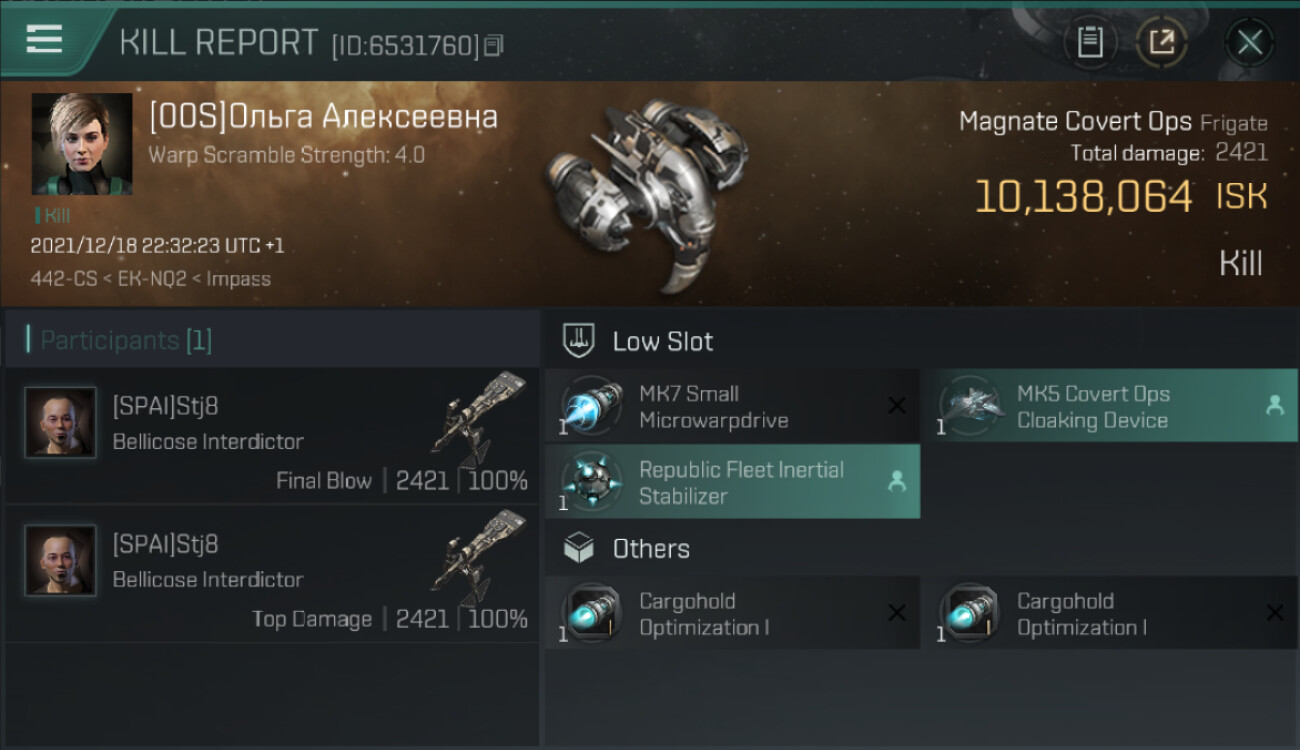
Task: Close the kill report window
Action: (1249, 42)
